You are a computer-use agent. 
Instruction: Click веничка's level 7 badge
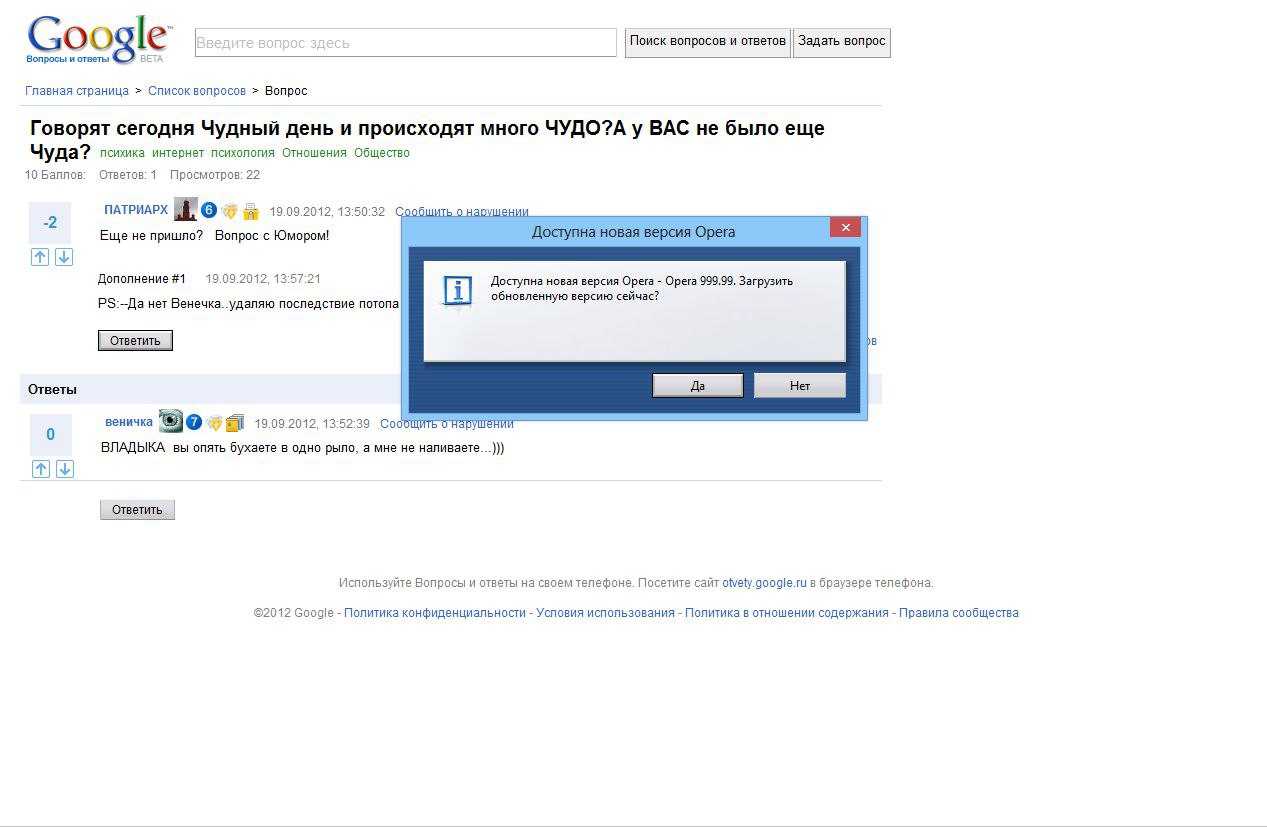pyautogui.click(x=194, y=422)
